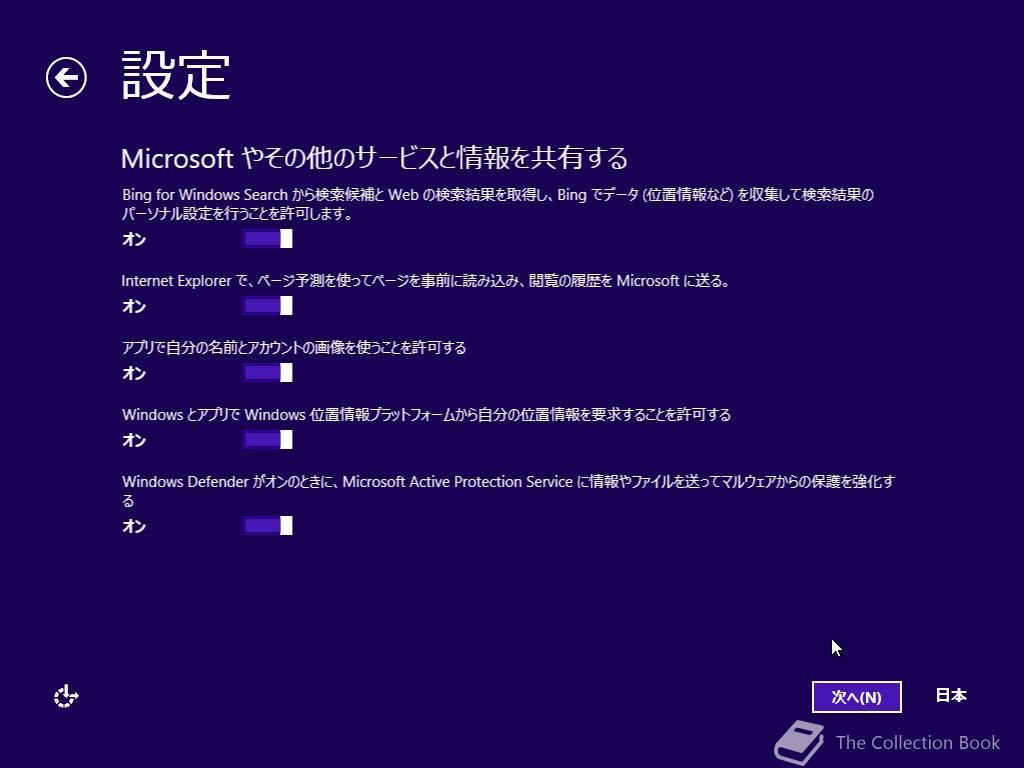Click the Bing for Windows Search description text

(498, 204)
